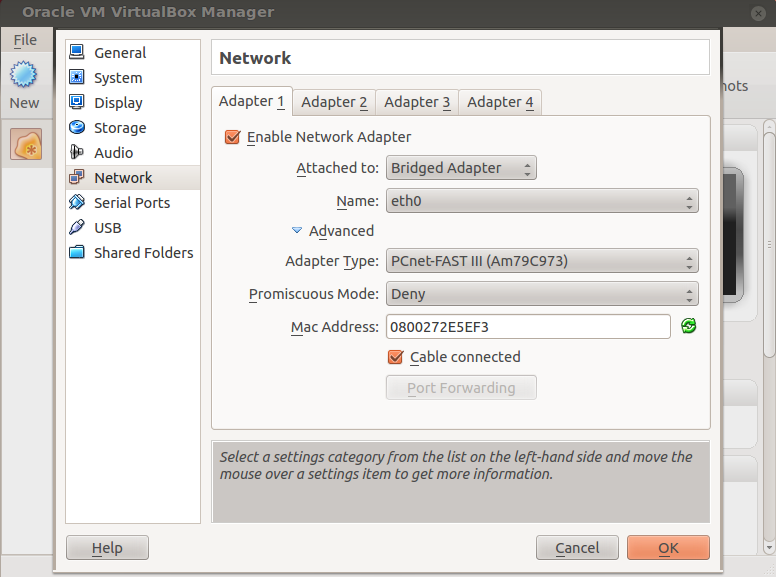Click the Port Forwarding button
776x577 pixels.
click(x=461, y=387)
